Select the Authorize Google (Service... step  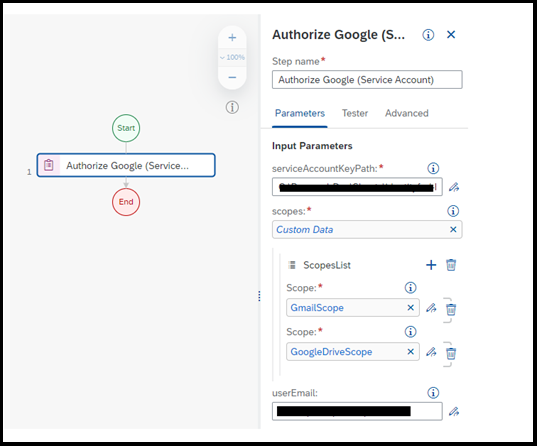click(x=126, y=165)
